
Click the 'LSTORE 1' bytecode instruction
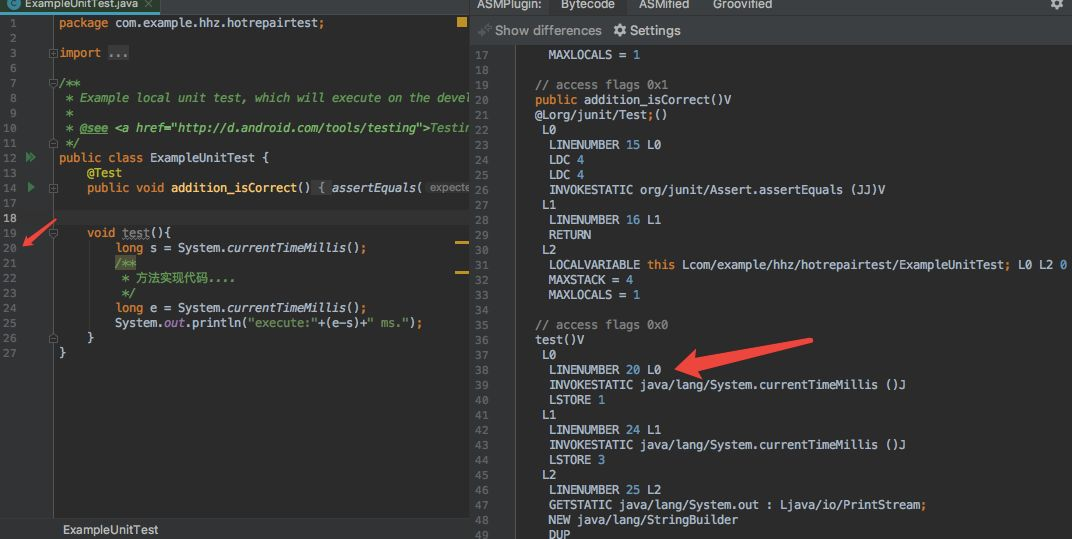(576, 399)
